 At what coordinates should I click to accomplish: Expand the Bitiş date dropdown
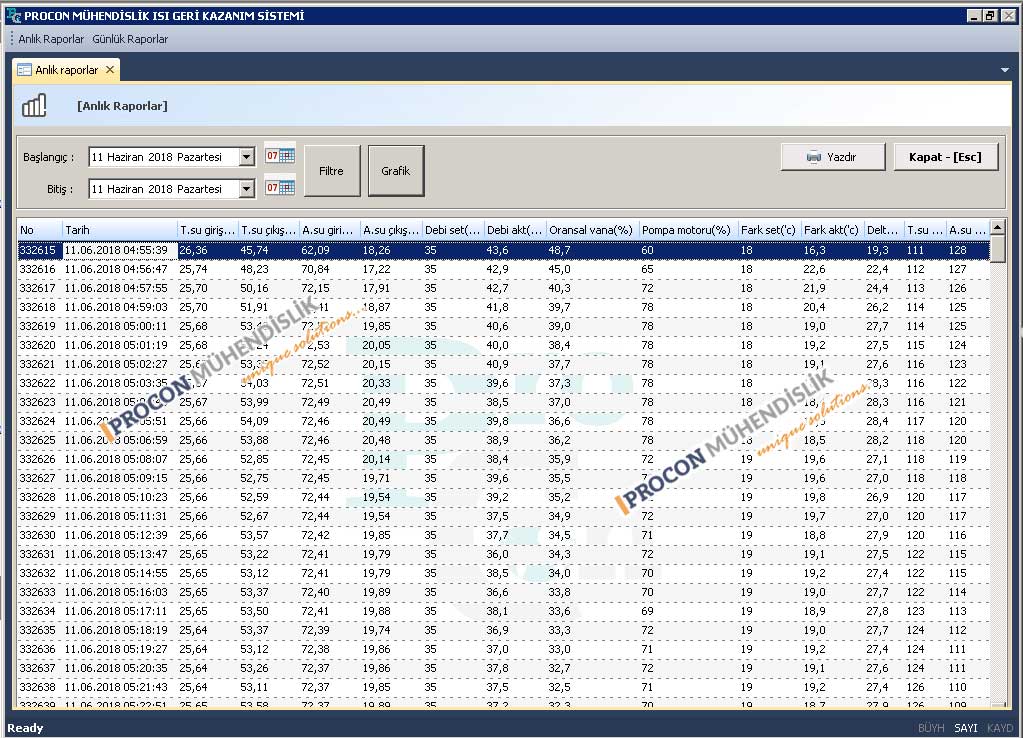pyautogui.click(x=246, y=189)
